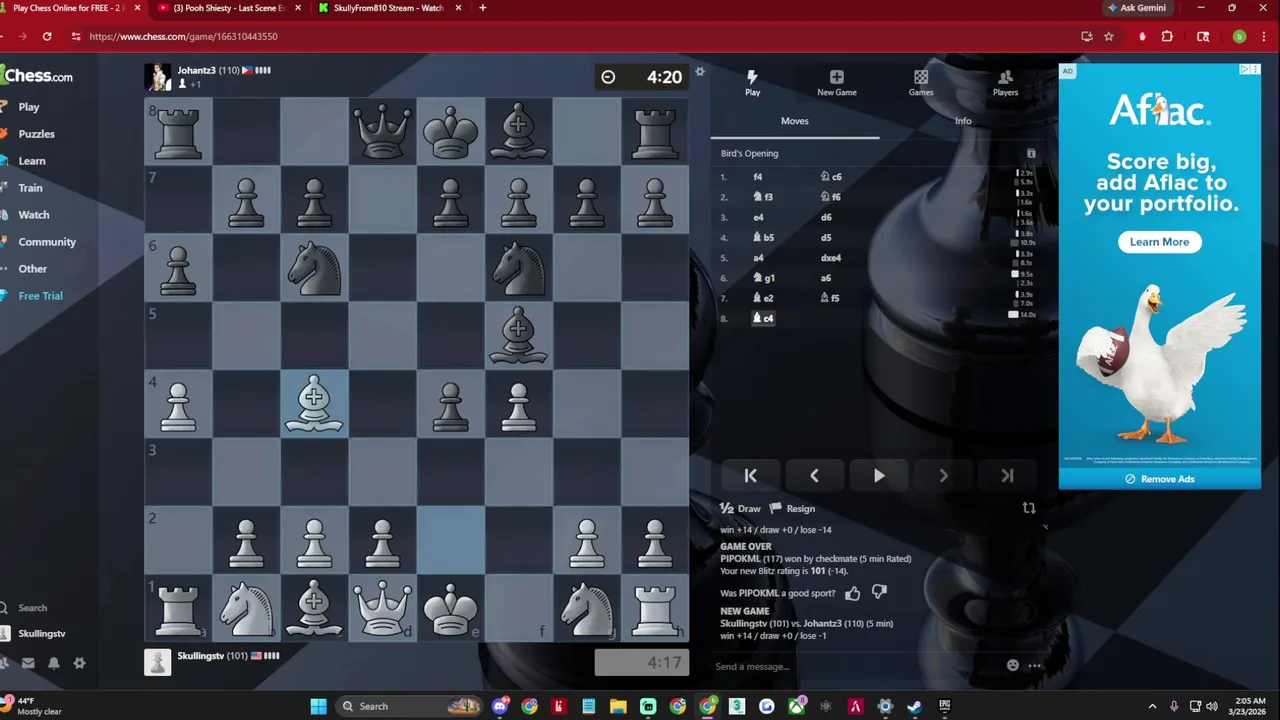Give PIPOKML a thumbs down
1280x720 pixels.
point(879,593)
